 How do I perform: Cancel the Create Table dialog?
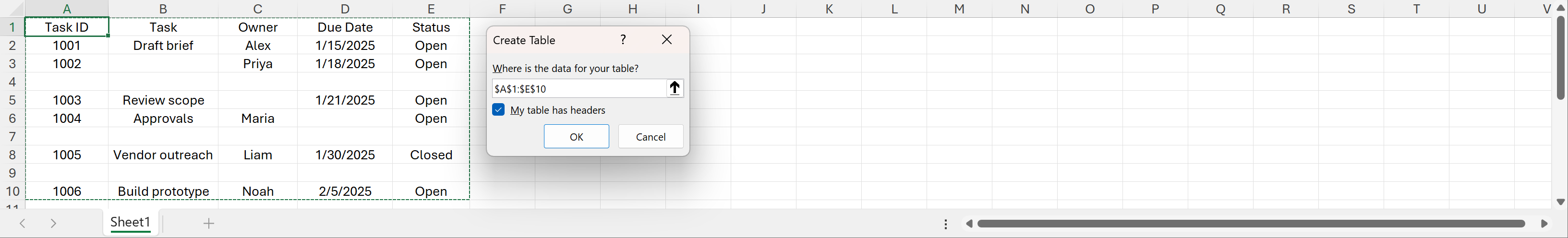[x=650, y=136]
